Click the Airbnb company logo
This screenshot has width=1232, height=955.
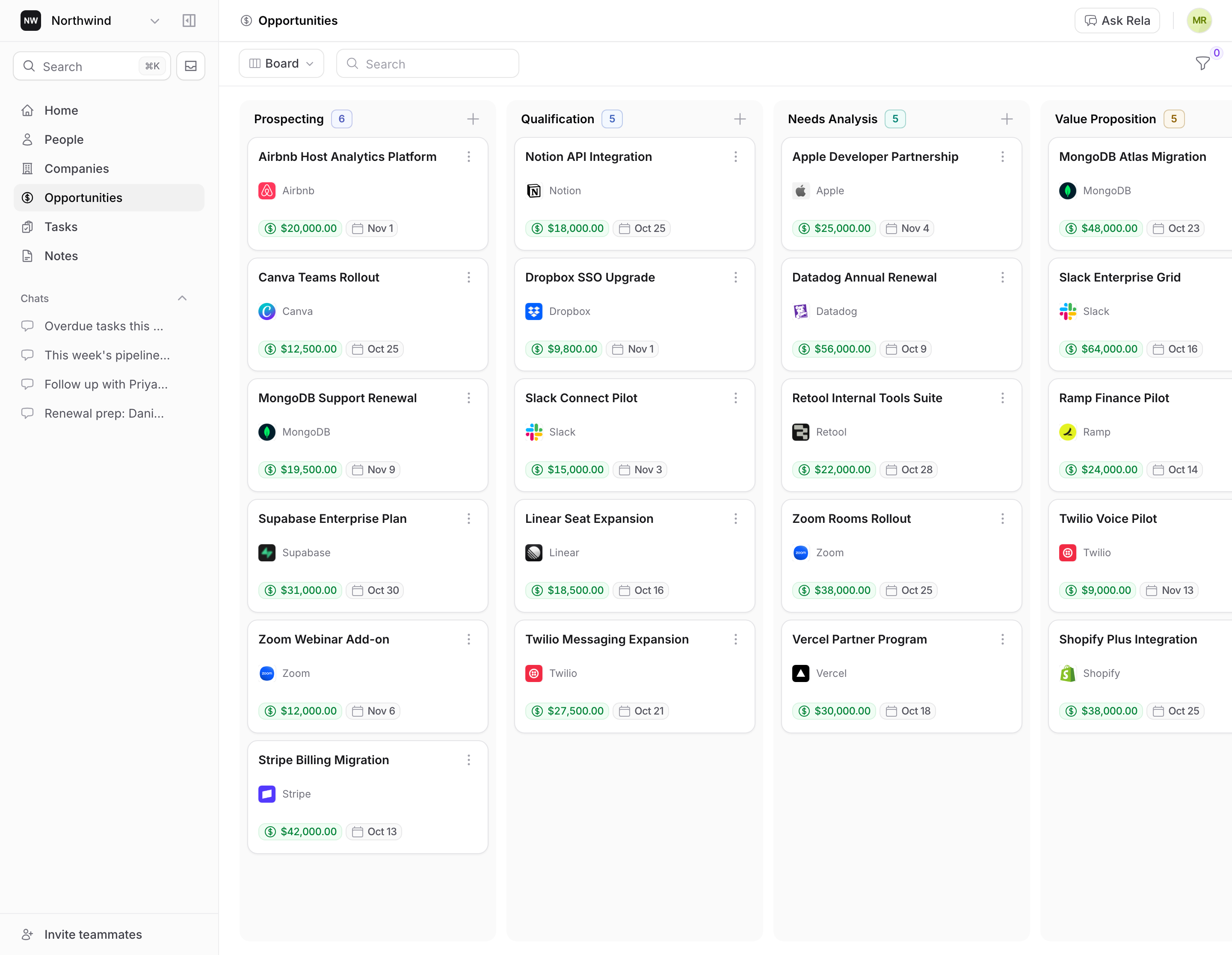pos(267,191)
